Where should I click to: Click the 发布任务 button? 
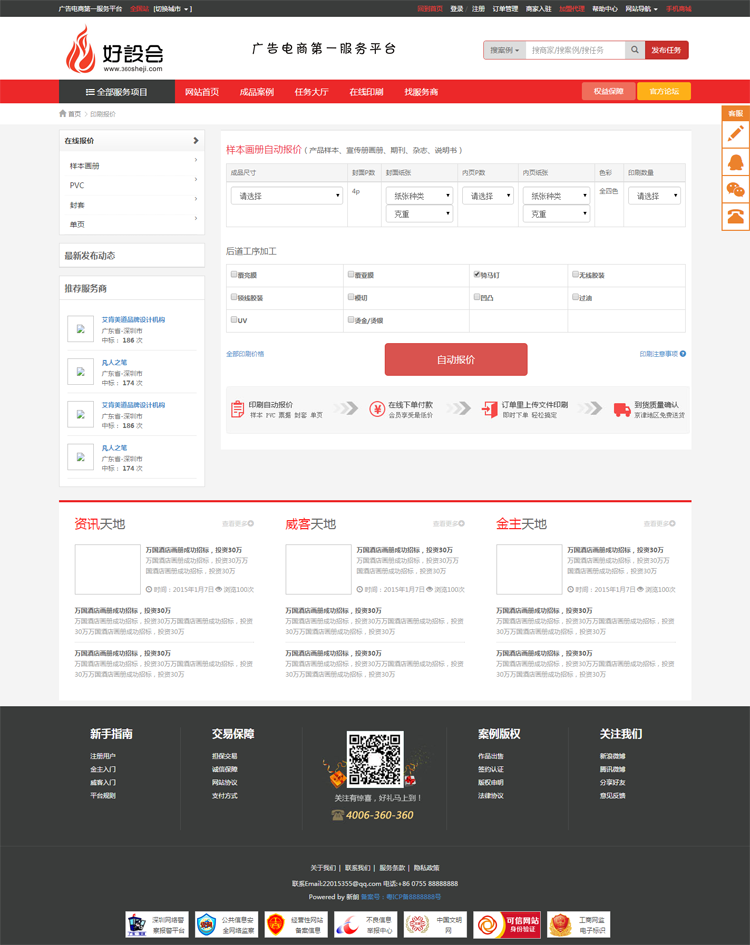666,50
